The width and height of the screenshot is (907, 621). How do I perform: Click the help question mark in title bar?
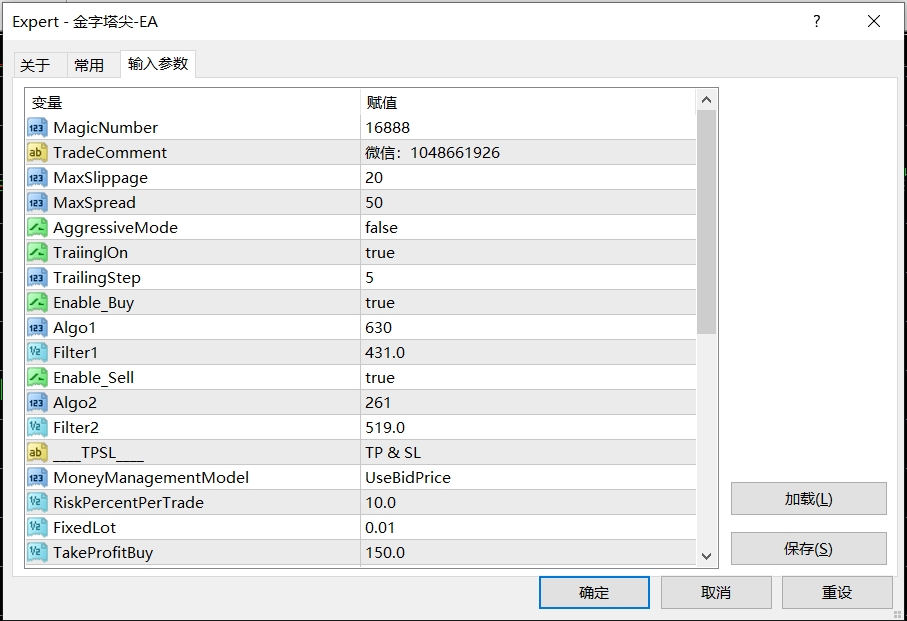(817, 21)
